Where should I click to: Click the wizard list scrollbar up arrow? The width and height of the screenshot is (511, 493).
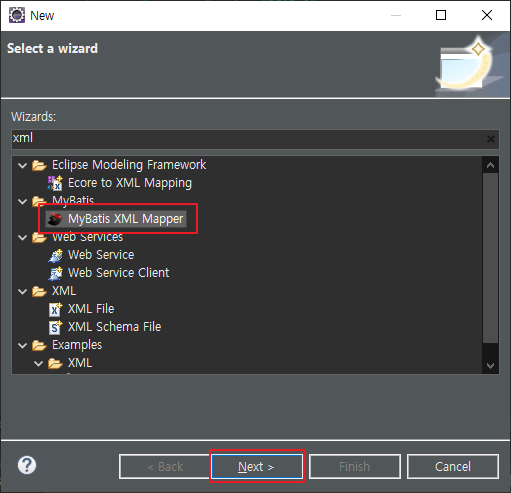pyautogui.click(x=490, y=165)
